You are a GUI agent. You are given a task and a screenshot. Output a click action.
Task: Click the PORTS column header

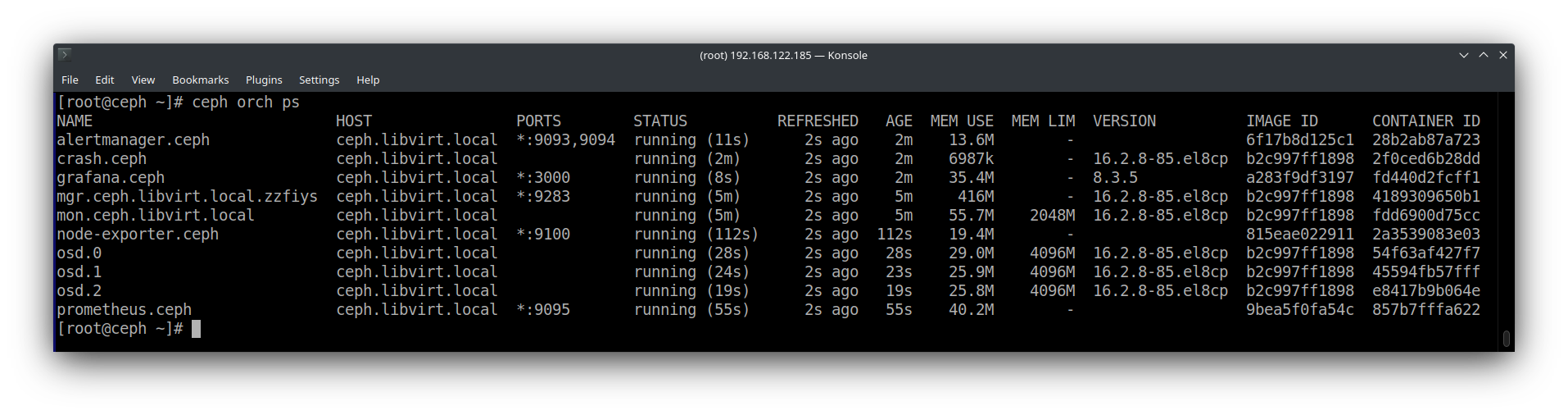(x=538, y=121)
